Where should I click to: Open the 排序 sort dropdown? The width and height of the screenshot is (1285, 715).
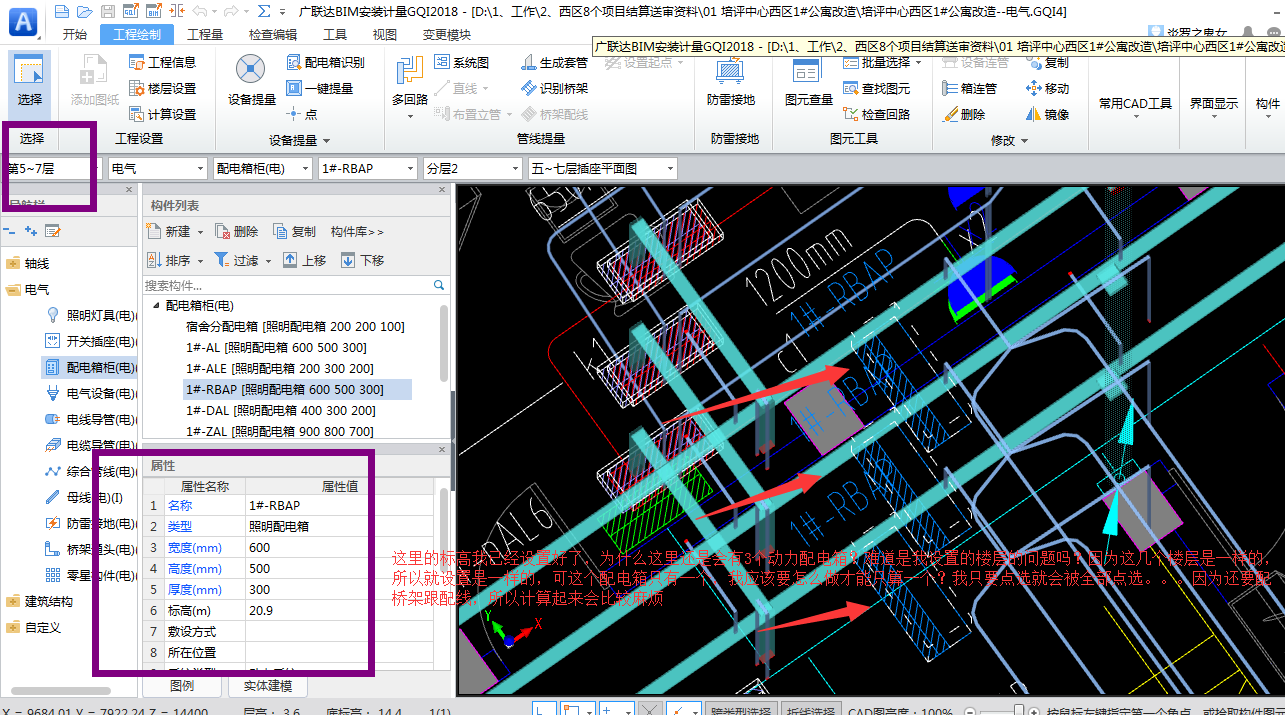tap(201, 261)
